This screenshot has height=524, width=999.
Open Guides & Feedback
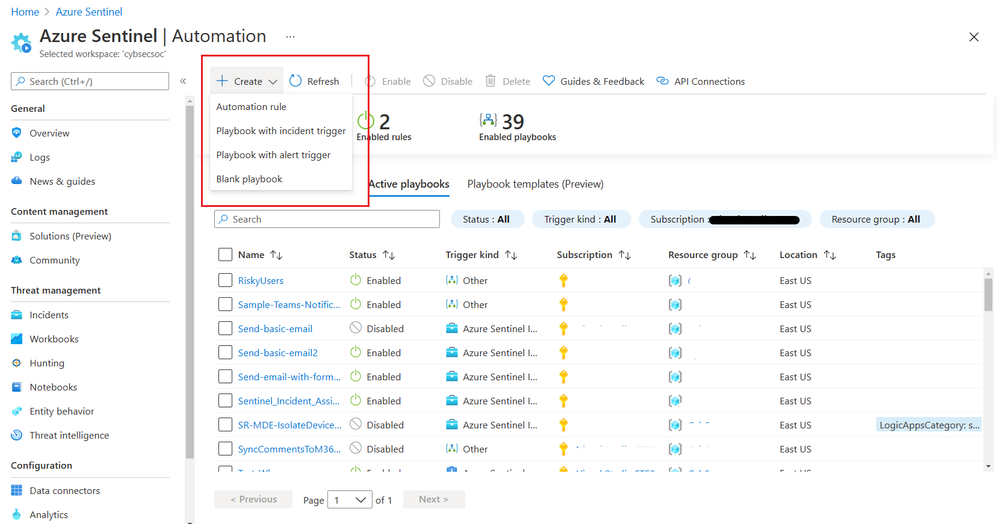tap(593, 81)
